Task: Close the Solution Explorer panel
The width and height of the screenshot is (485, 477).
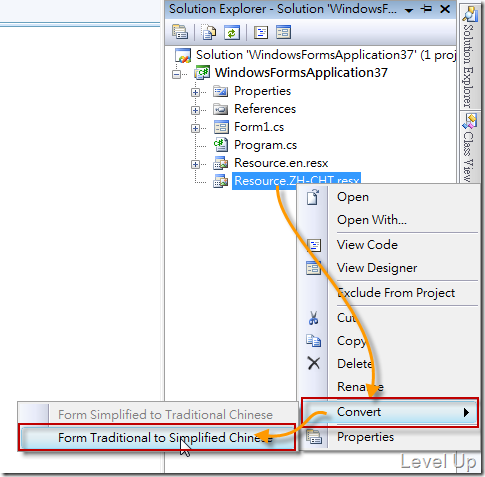Action: 445,9
